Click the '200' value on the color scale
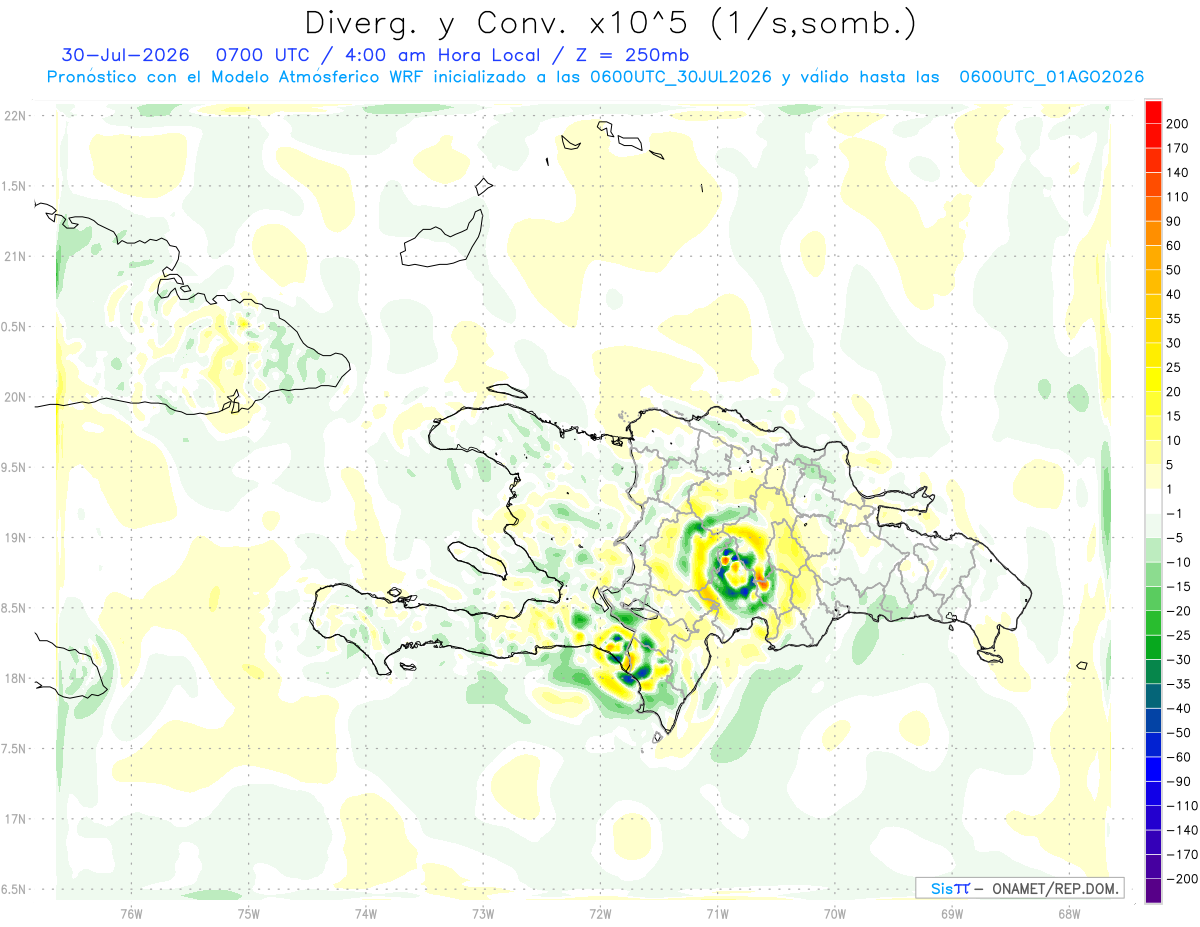 pos(1177,124)
